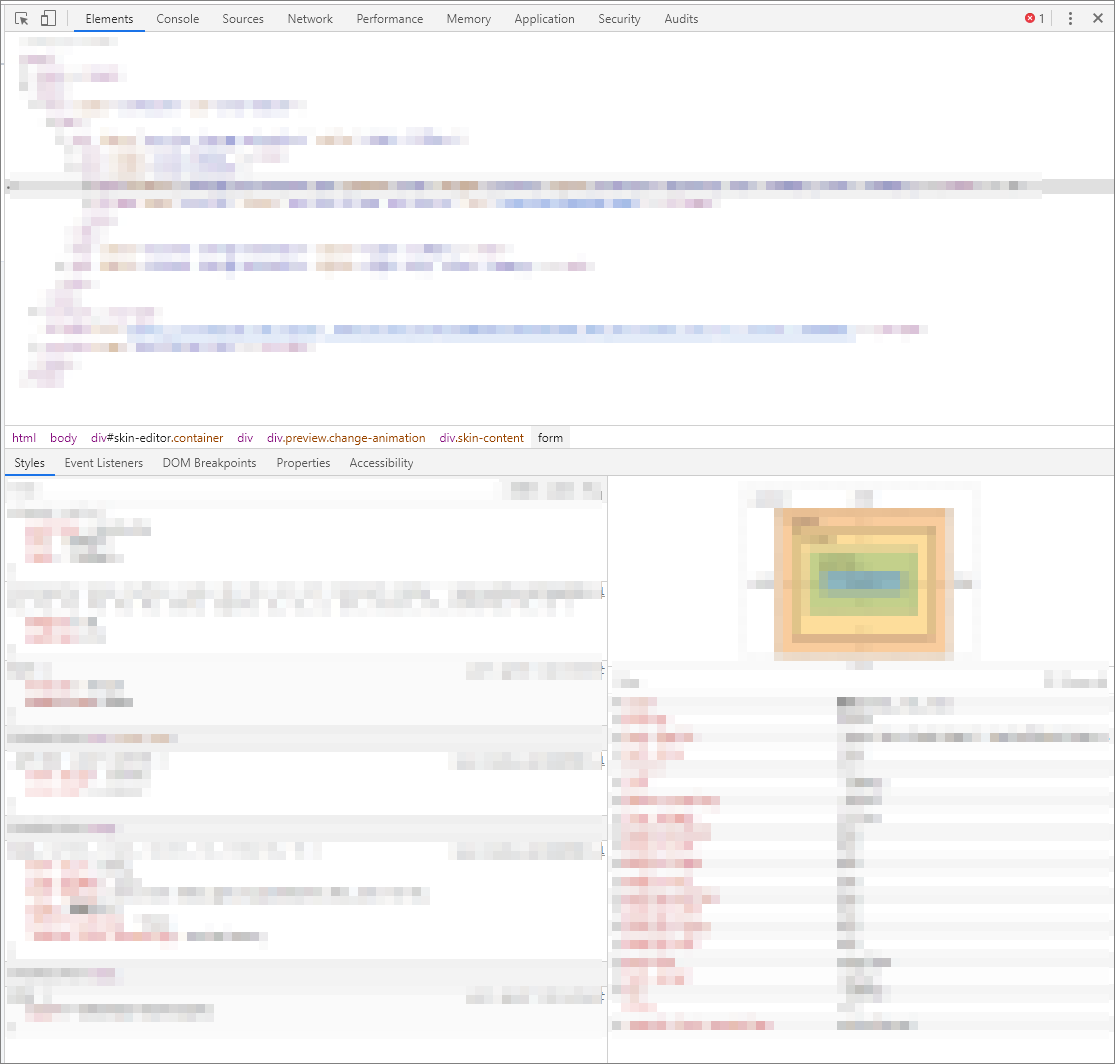Switch to the Elements tab
This screenshot has width=1115, height=1064.
[x=110, y=19]
